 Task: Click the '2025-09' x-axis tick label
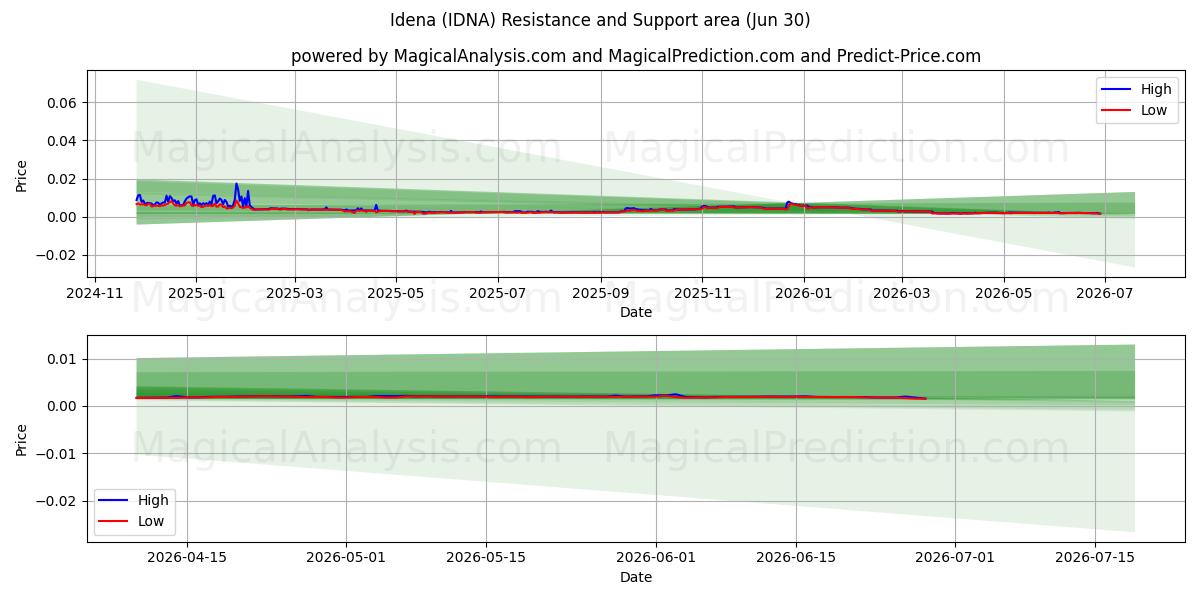[601, 293]
